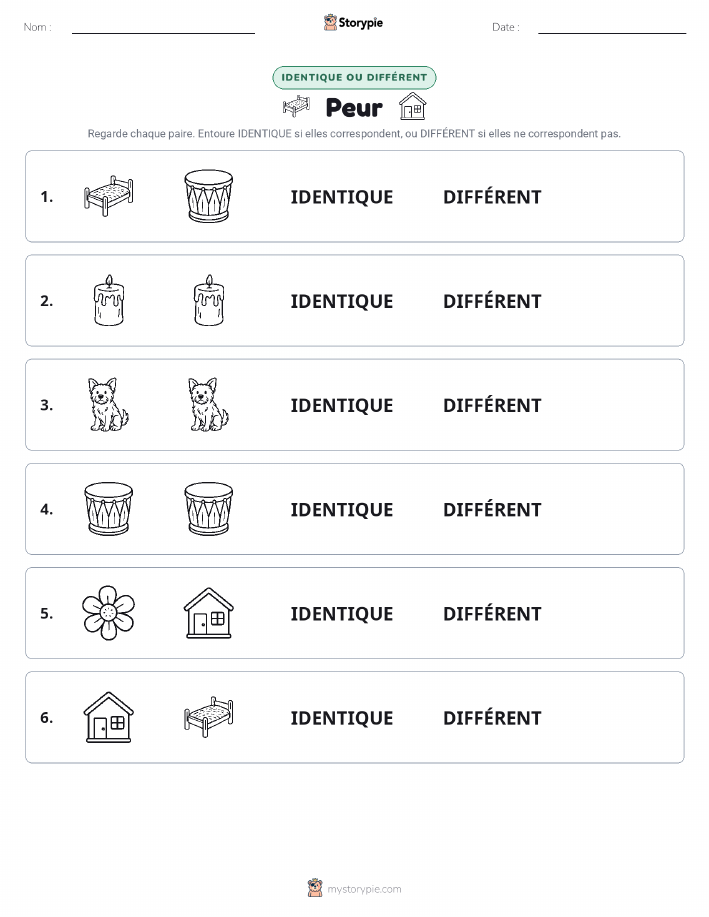The height and width of the screenshot is (917, 709).
Task: Click the flower icon in row 5
Action: [x=109, y=613]
